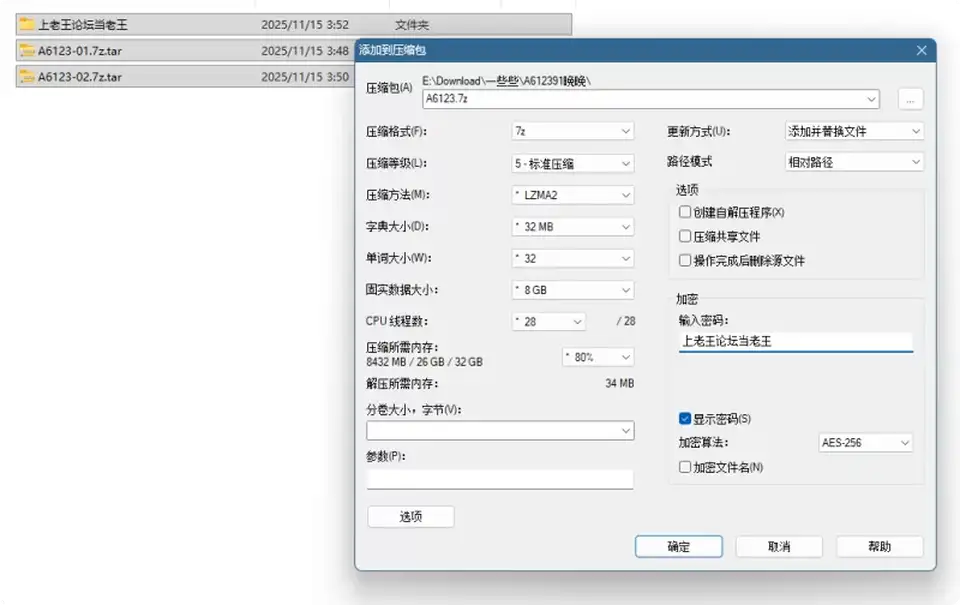
Task: Open 帮助 help button
Action: point(879,547)
